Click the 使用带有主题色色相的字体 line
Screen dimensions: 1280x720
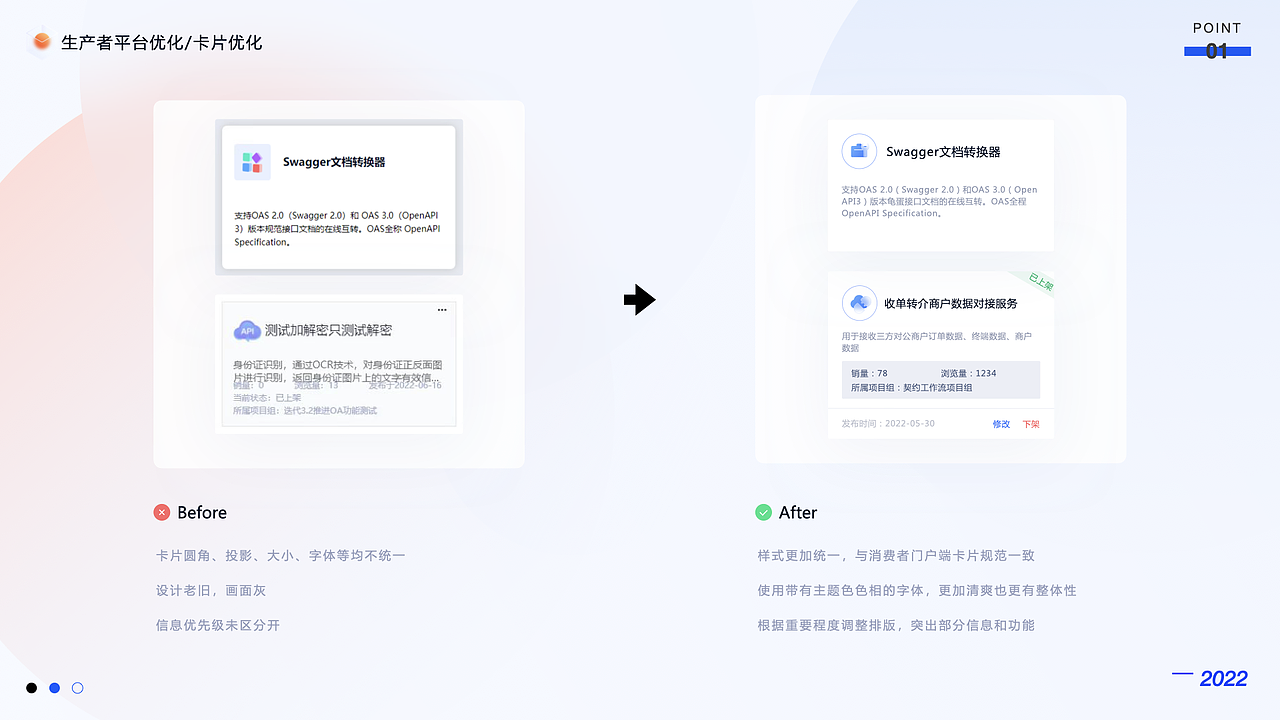click(917, 590)
